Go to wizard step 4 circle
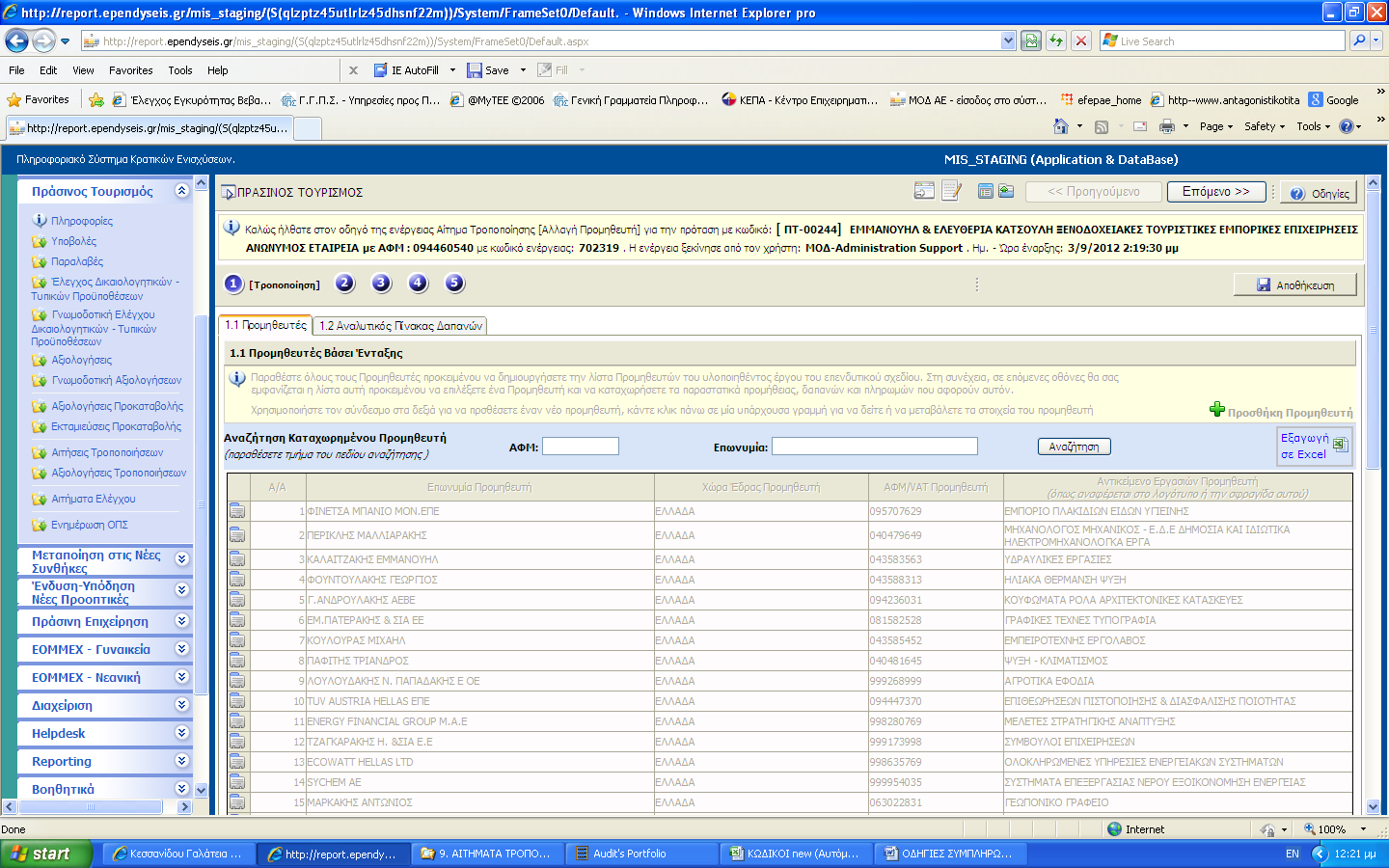This screenshot has height=868, width=1389. coord(418,283)
